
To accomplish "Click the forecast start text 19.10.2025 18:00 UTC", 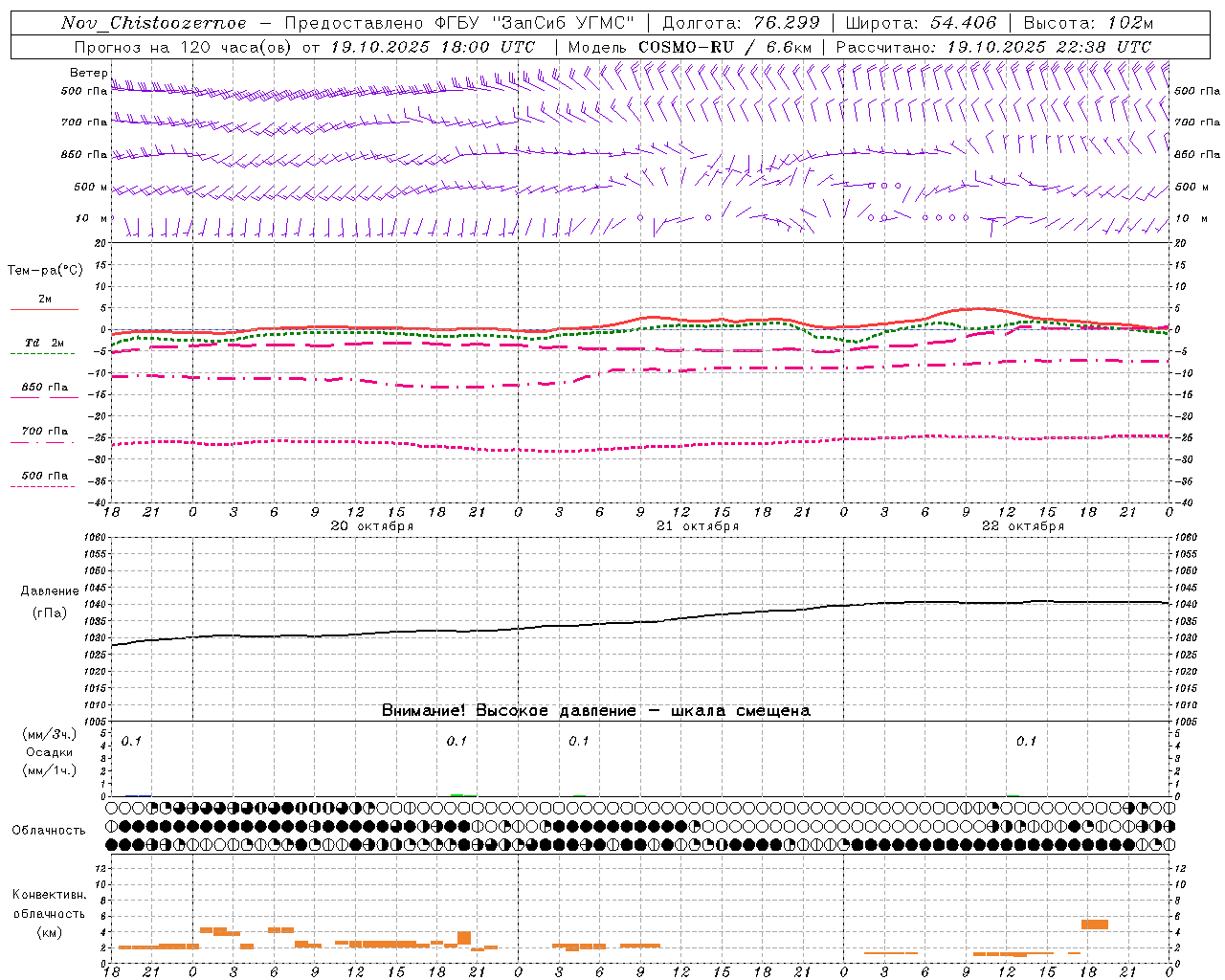I will [433, 47].
